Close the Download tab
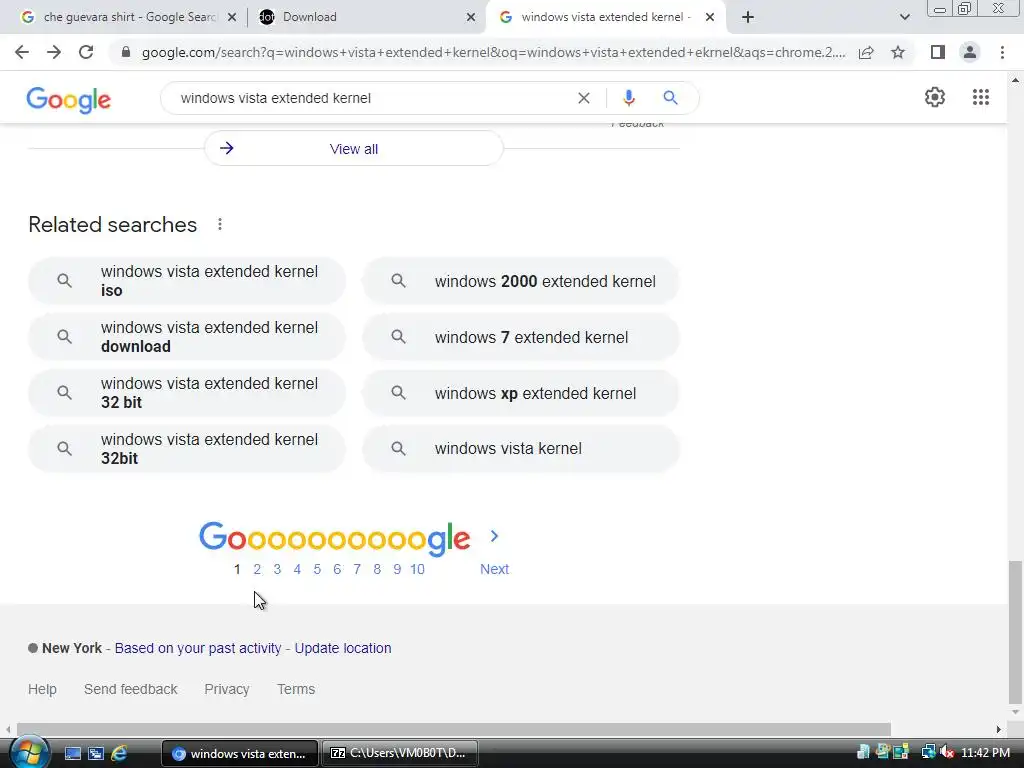This screenshot has width=1024, height=768. coord(471,18)
